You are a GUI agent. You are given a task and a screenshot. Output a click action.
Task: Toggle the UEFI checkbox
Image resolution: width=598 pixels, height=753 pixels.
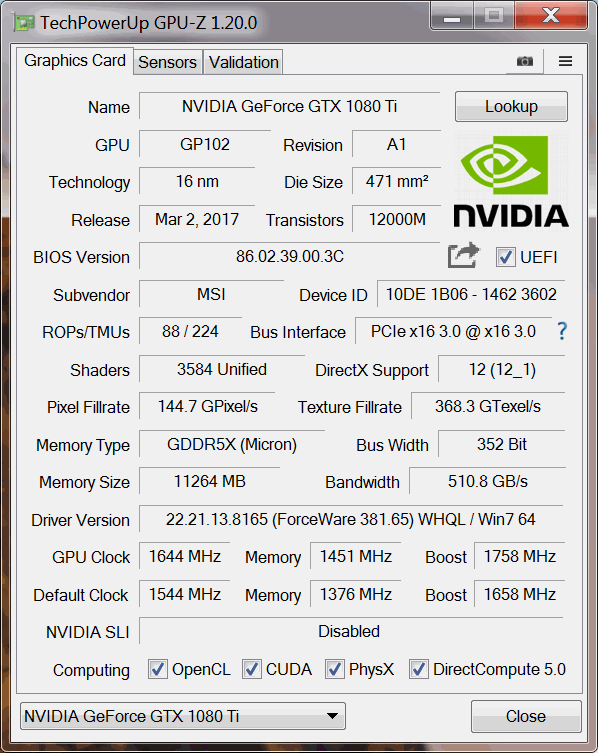pos(505,257)
